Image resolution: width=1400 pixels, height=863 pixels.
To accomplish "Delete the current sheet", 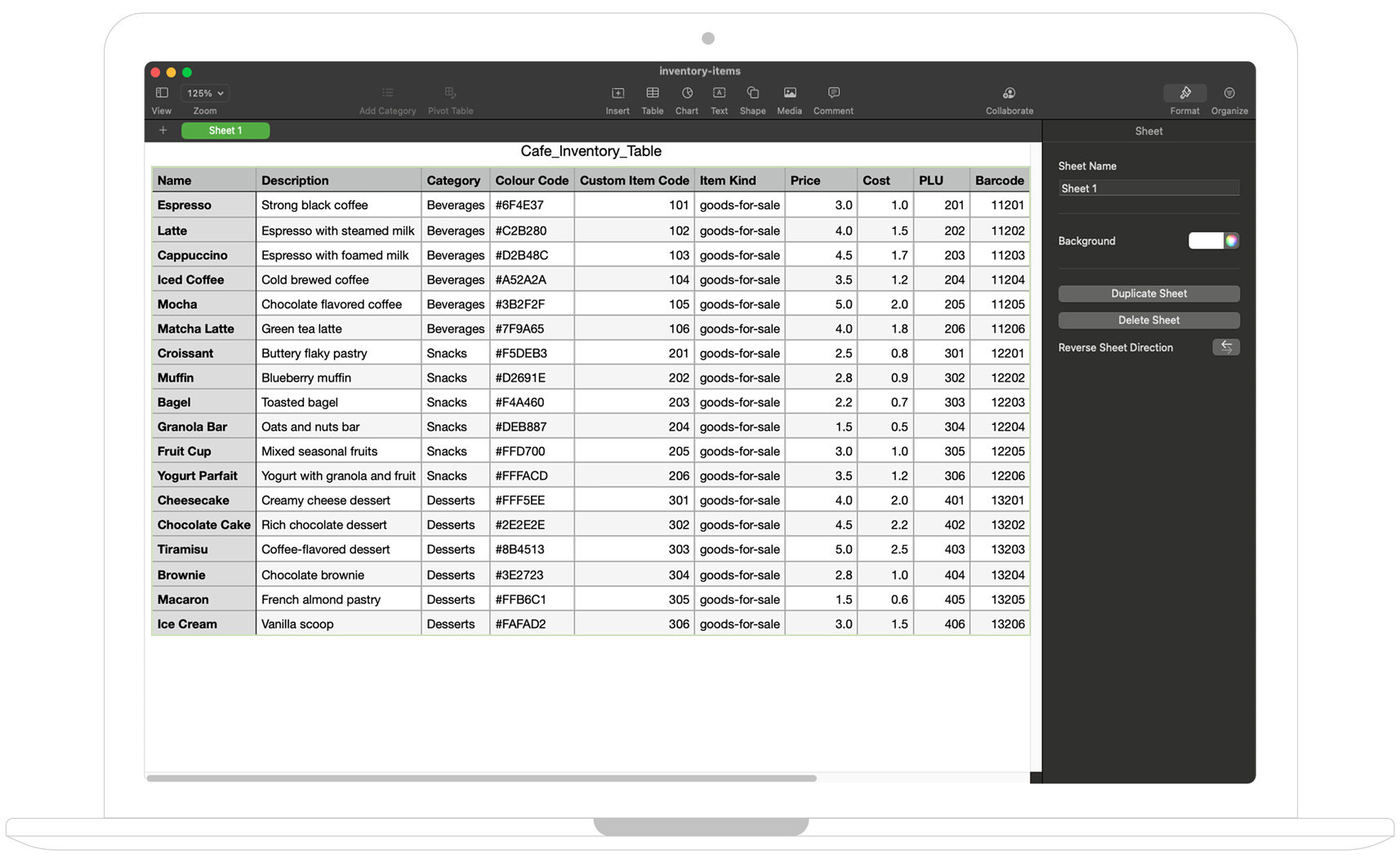I will point(1148,320).
